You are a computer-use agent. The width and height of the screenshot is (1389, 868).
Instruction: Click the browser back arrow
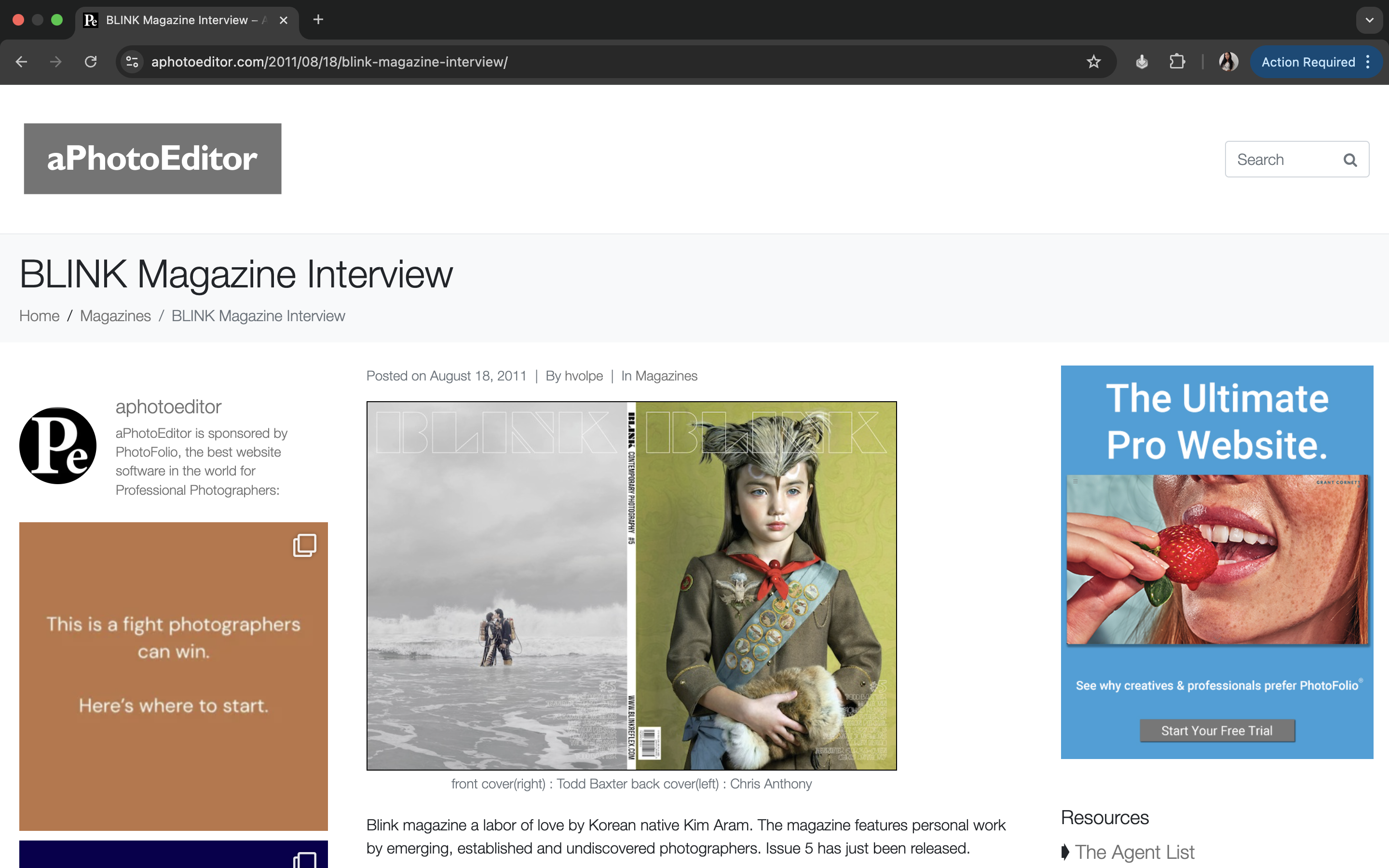click(x=21, y=62)
